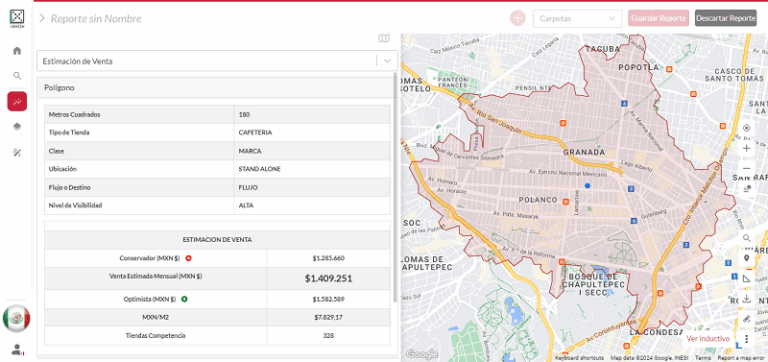768x362 pixels.
Task: Click the Descartar Reporte button
Action: point(726,18)
